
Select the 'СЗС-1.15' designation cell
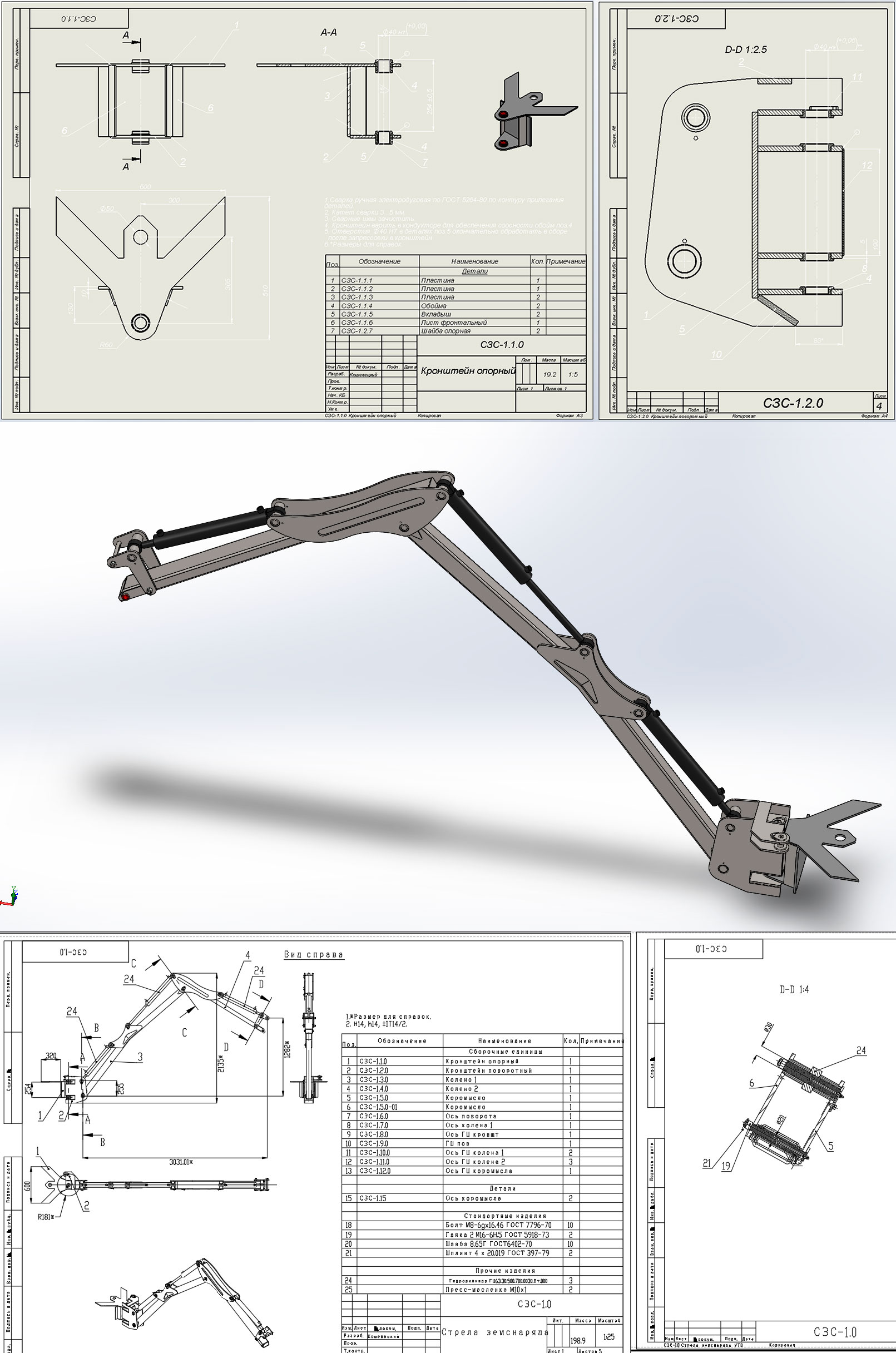pos(400,1198)
